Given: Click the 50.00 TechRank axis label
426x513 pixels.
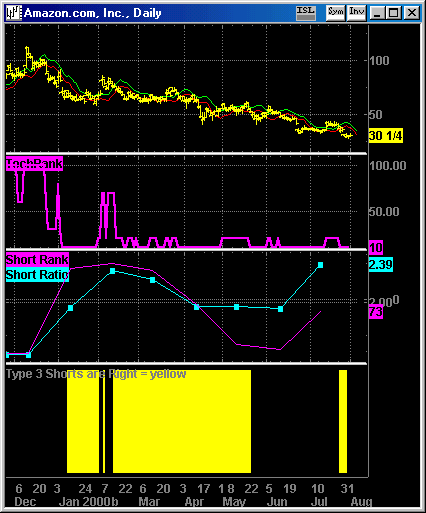Looking at the screenshot, I should 384,211.
